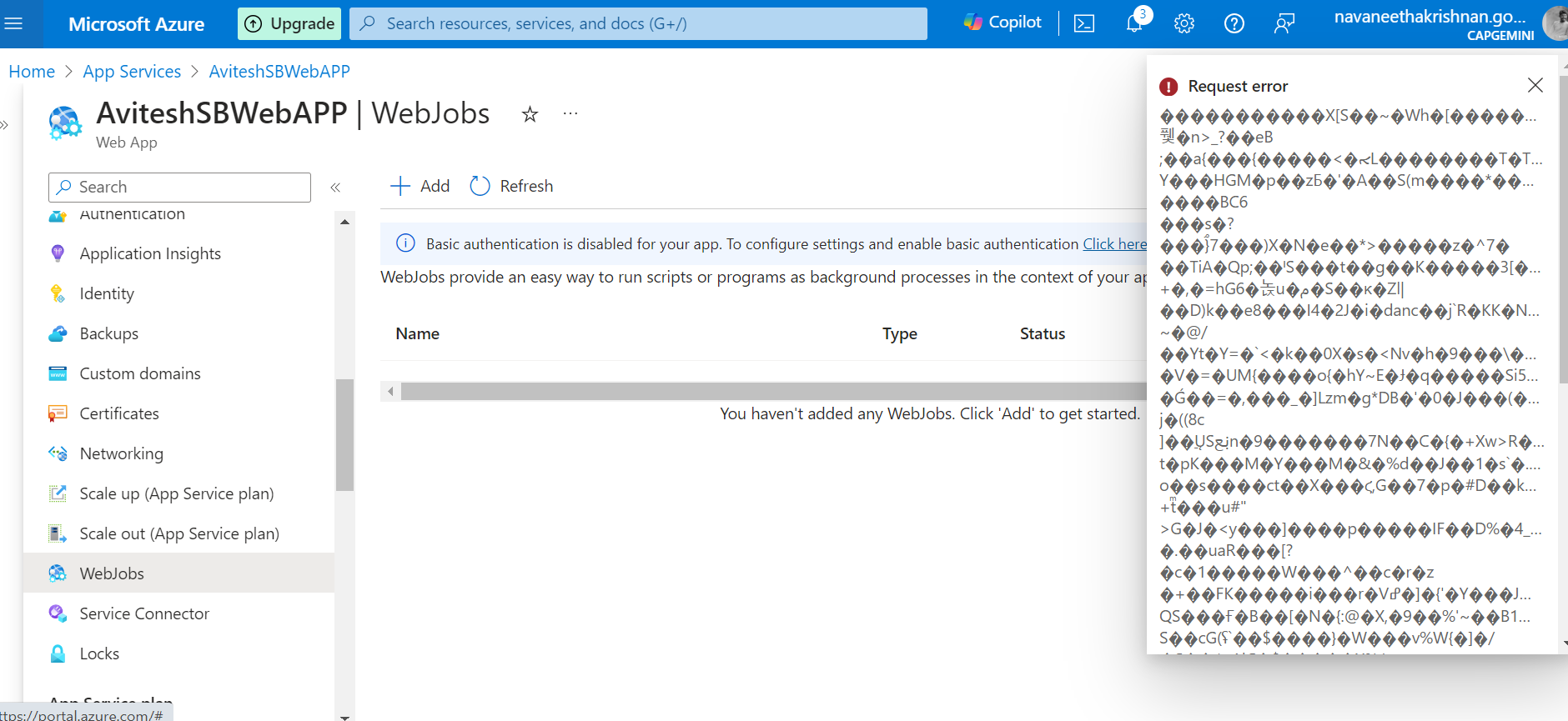Screen dimensions: 1568x721
Task: Click the user avatar picture
Action: (x=1555, y=23)
